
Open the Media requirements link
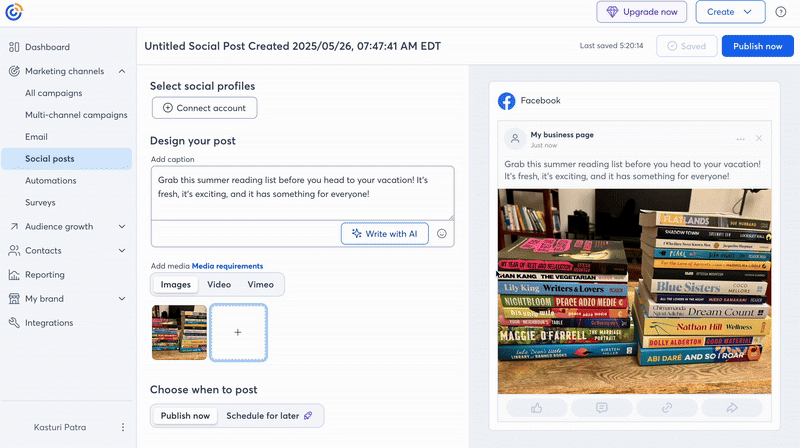click(227, 266)
